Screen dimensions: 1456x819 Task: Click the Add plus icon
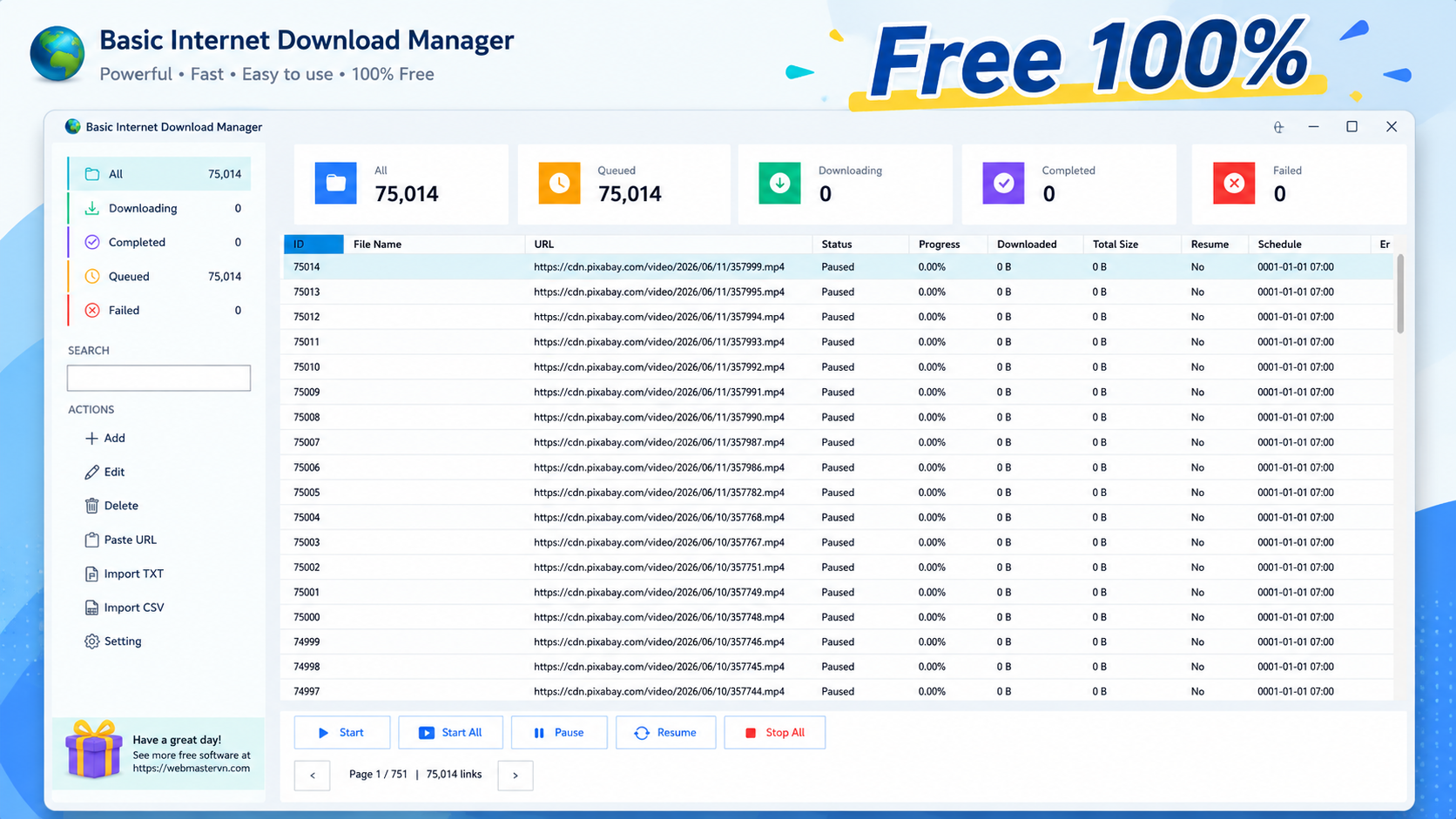[x=91, y=438]
